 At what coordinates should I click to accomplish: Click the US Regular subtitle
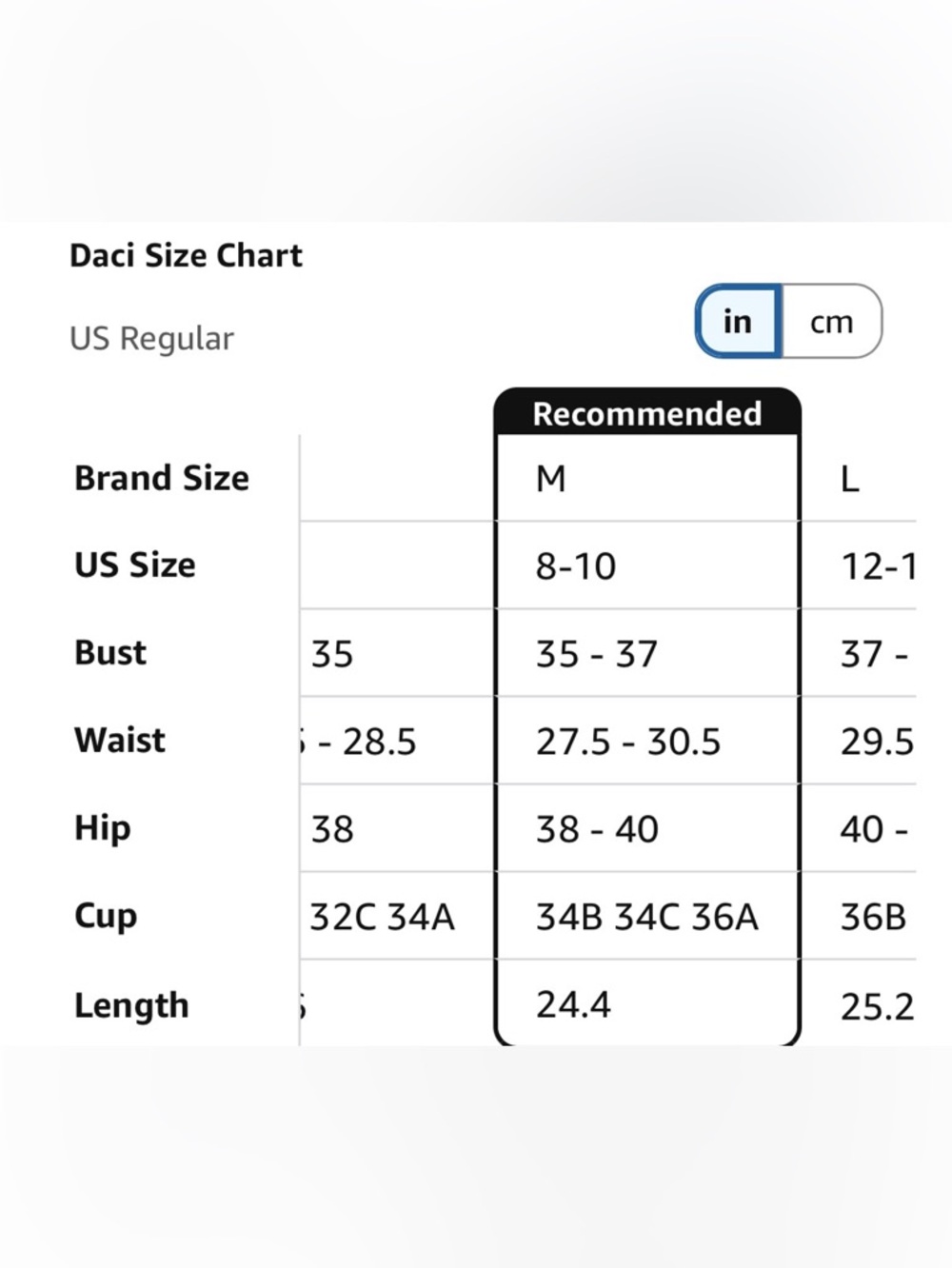151,339
